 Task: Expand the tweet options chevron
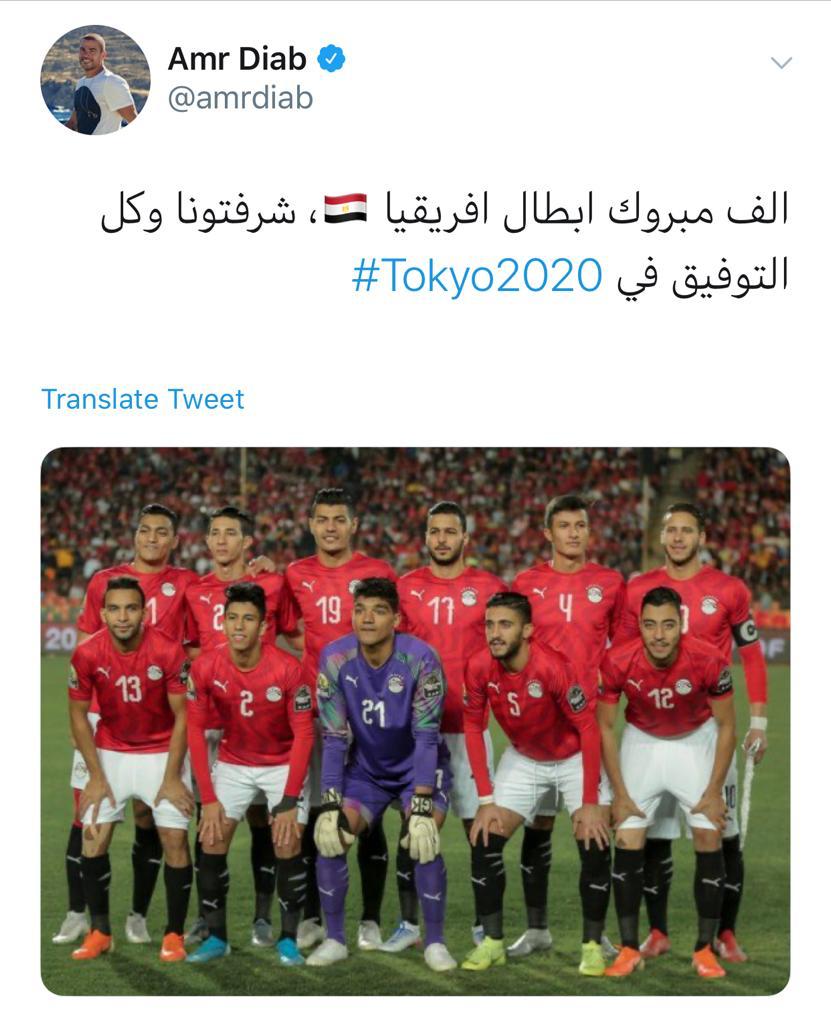(x=781, y=63)
